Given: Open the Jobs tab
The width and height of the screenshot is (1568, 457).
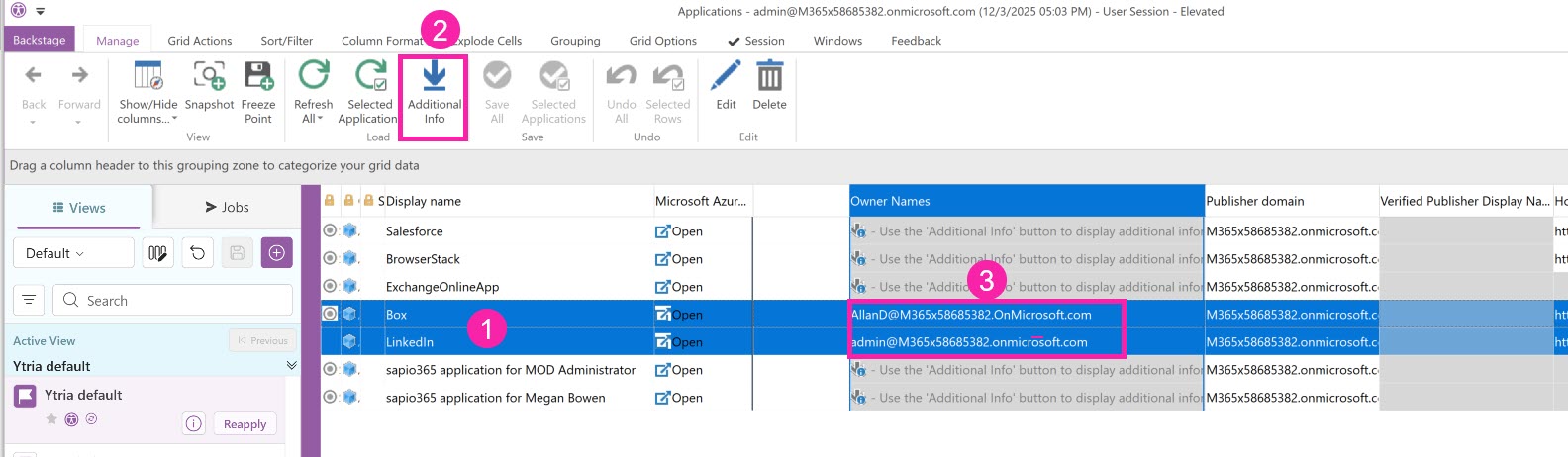Looking at the screenshot, I should pos(227,207).
